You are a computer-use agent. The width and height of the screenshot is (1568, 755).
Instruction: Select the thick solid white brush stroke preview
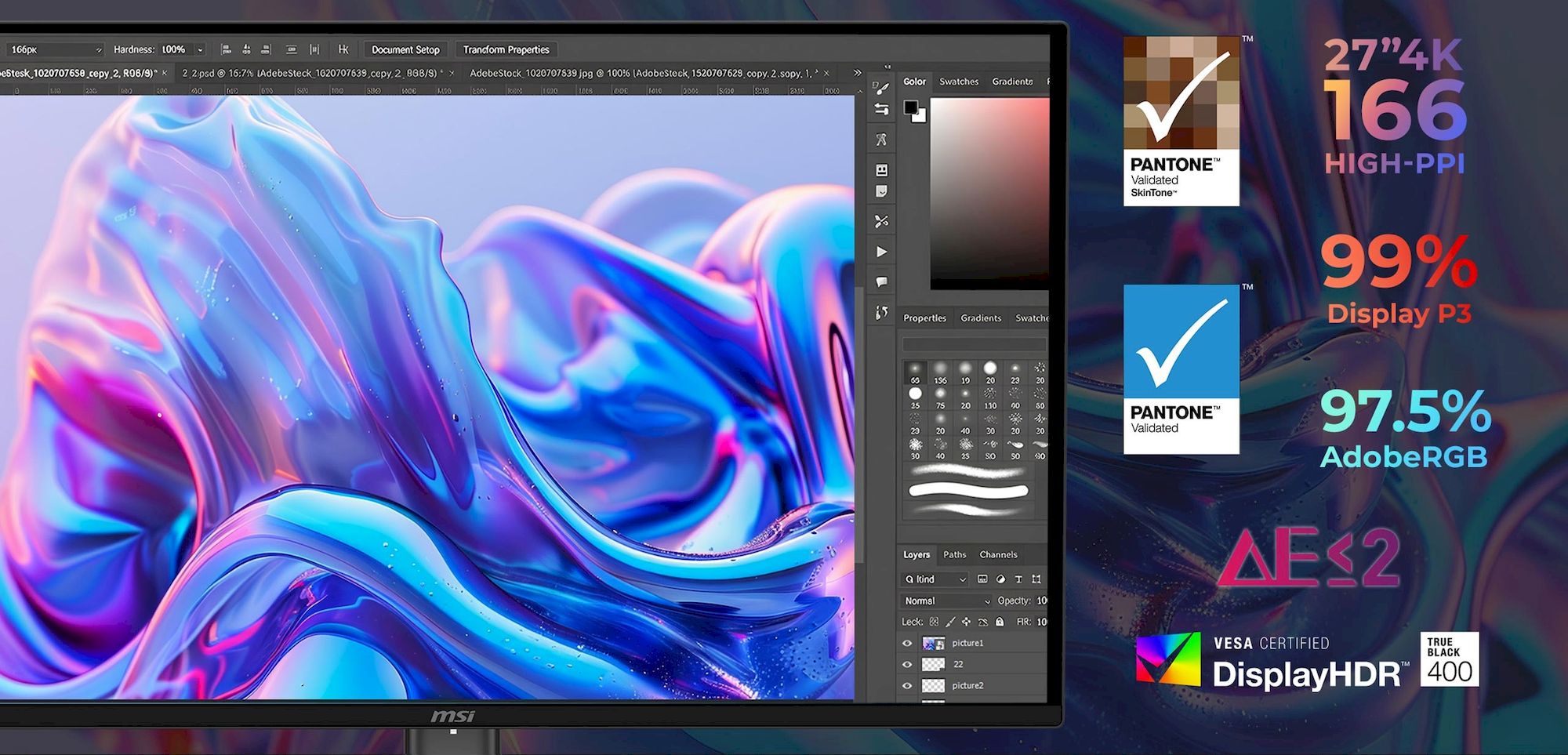pos(968,492)
